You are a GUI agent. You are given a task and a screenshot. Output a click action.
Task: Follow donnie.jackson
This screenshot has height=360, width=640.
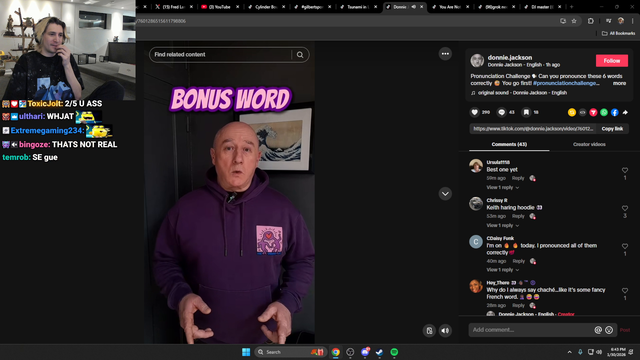tap(611, 60)
